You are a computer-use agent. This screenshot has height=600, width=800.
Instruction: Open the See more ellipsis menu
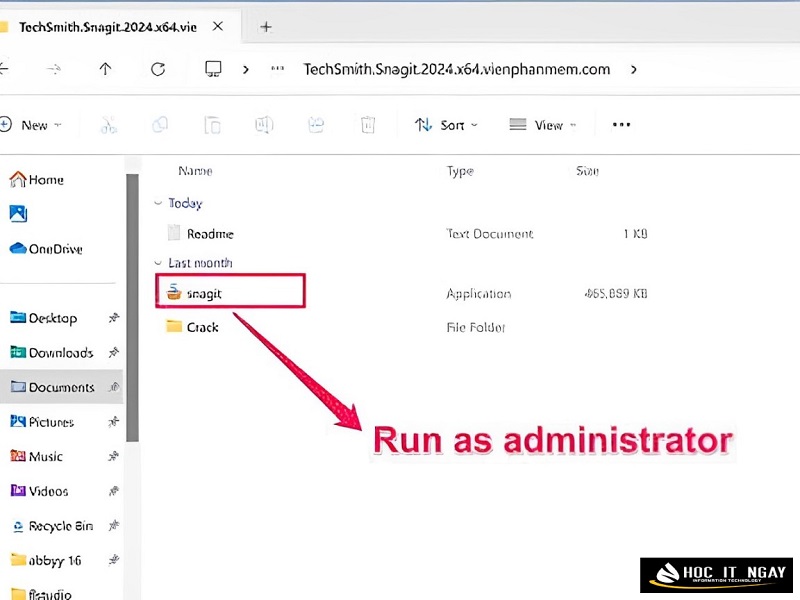coord(621,124)
